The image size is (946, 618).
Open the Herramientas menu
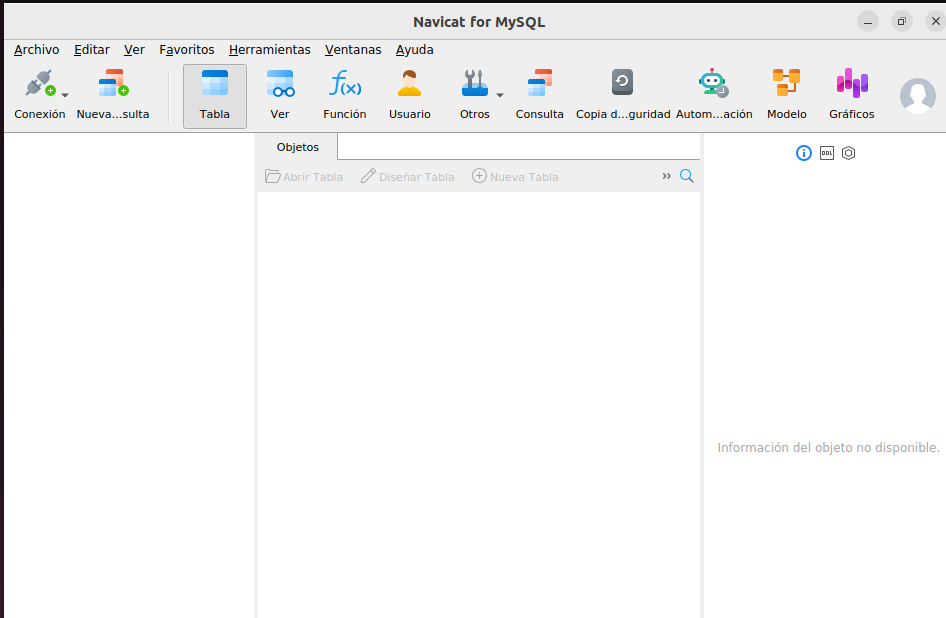(269, 49)
